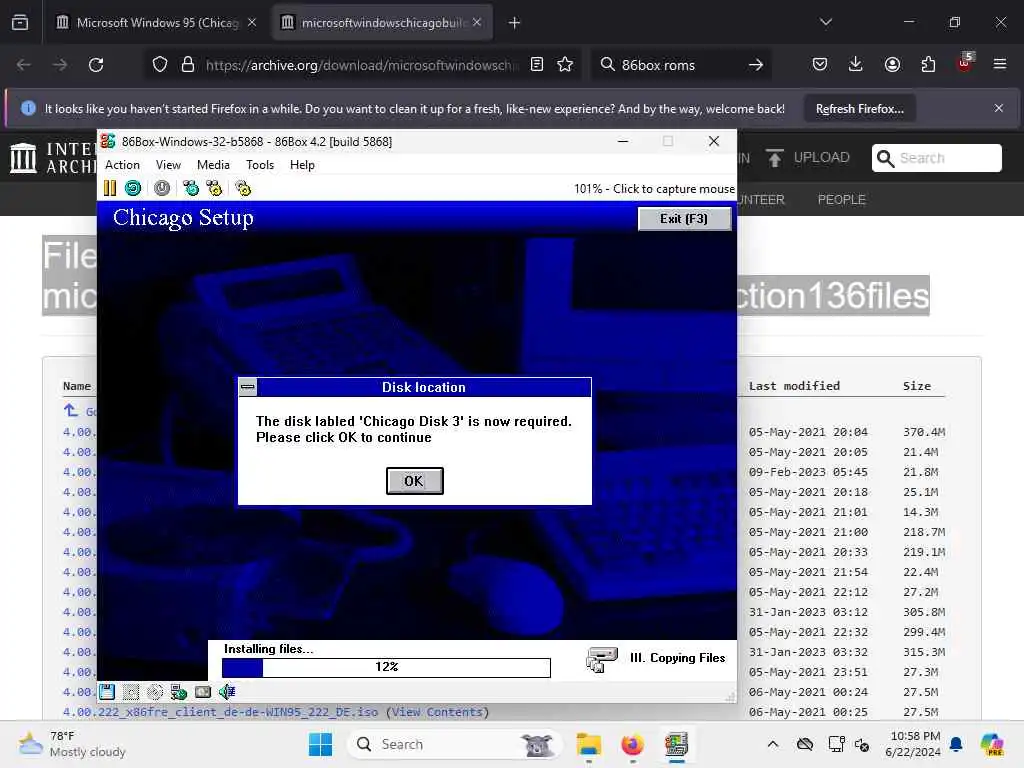
Task: Click Firefox icon in taskbar
Action: click(632, 744)
